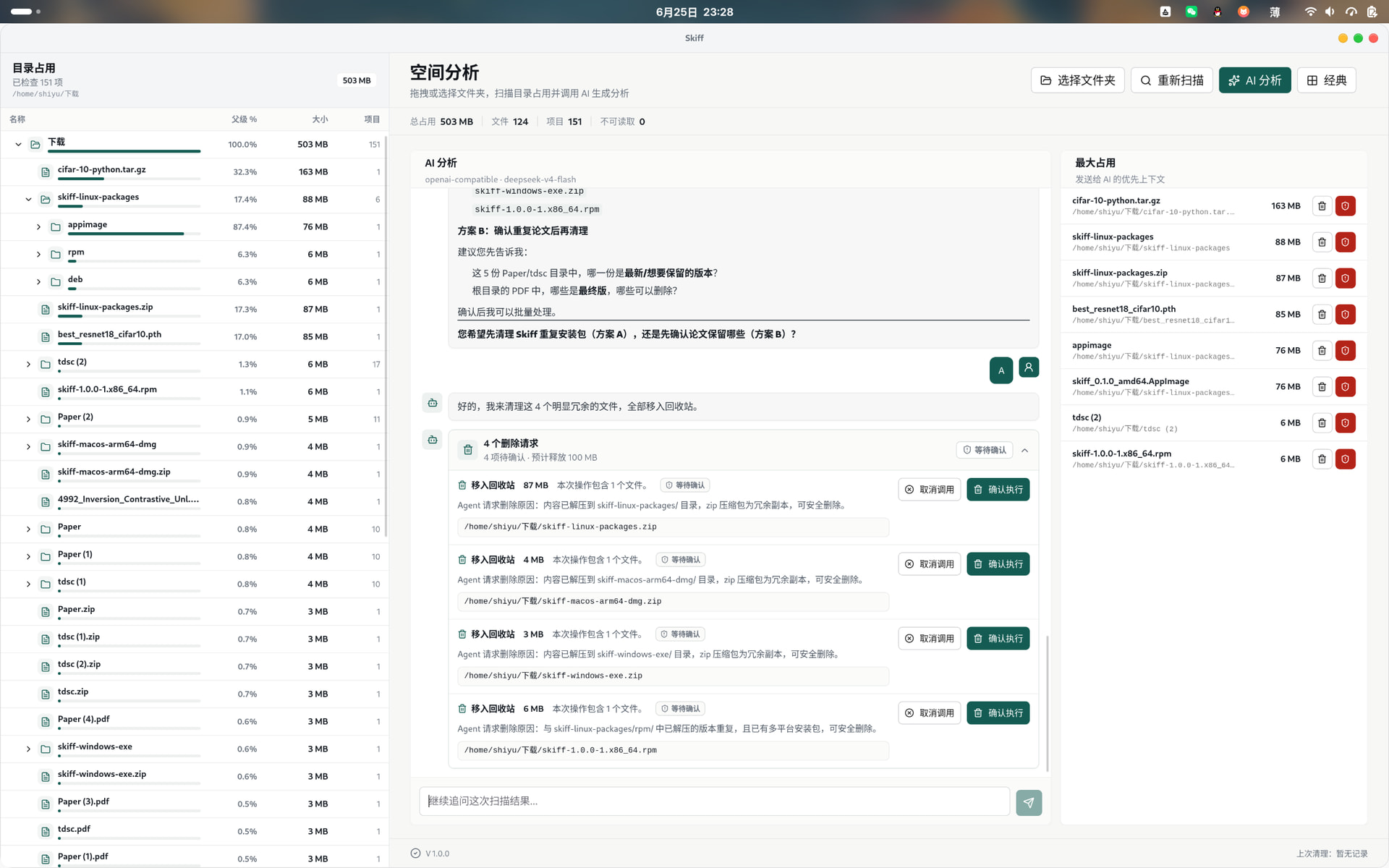Collapse the 下载 root folder in the tree
The width and height of the screenshot is (1389, 868).
18,145
